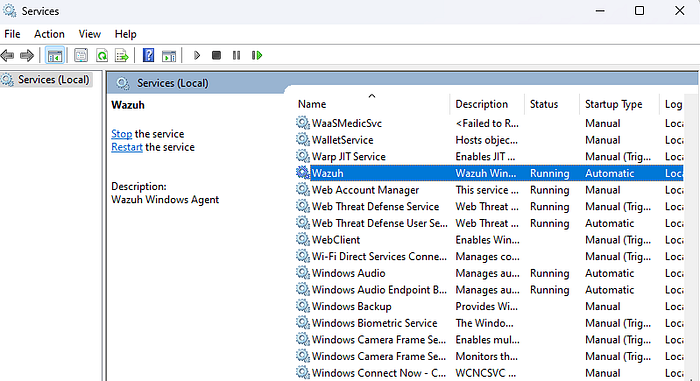Click the gear icon beside WebClient
The image size is (700, 381).
[x=303, y=239]
